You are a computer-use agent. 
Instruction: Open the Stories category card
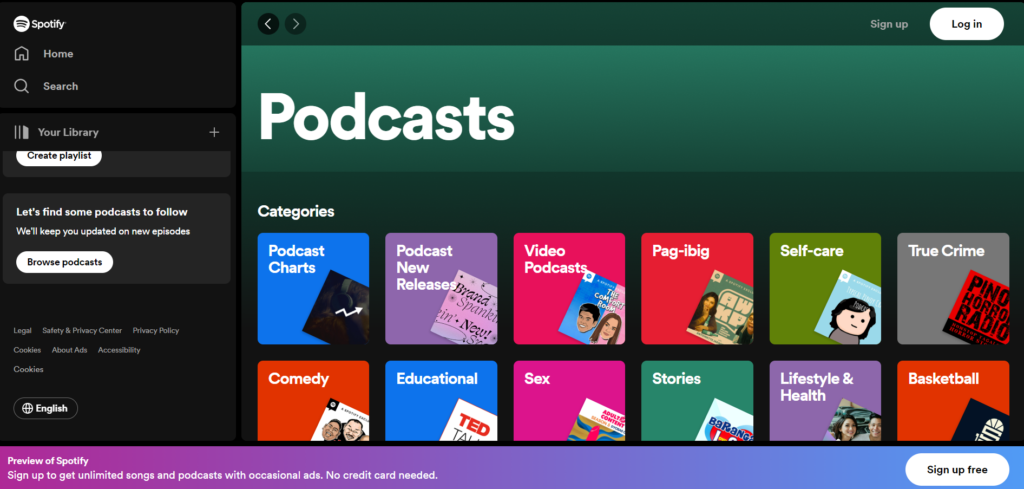click(x=697, y=401)
